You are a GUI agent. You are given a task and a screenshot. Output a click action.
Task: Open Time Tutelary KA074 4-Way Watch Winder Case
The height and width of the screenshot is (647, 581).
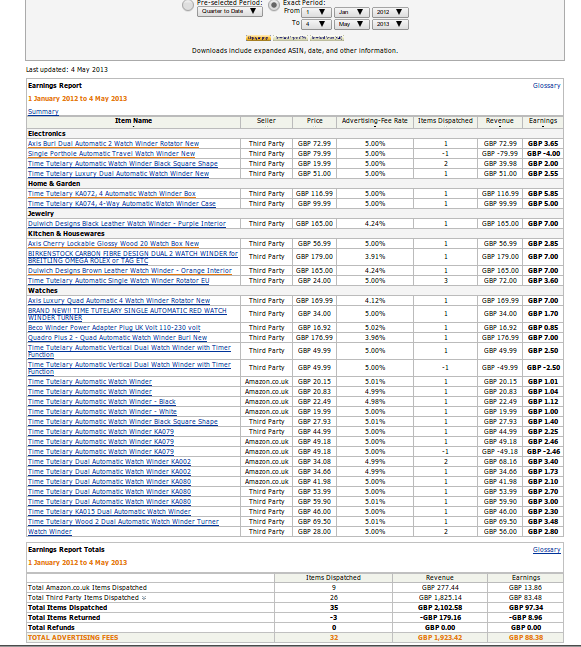point(122,203)
